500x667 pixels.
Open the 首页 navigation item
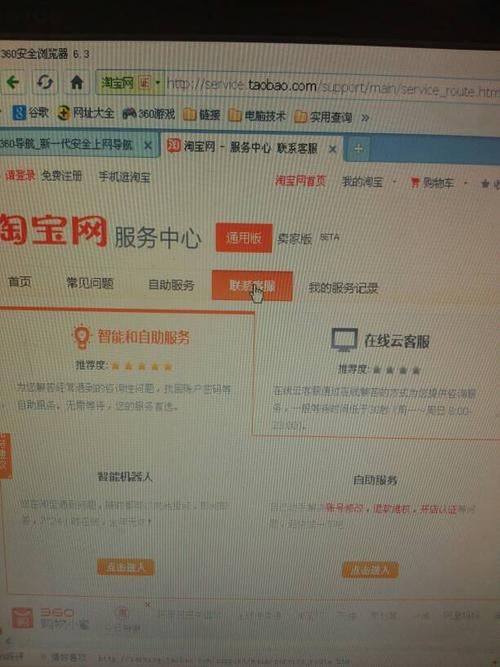point(20,282)
